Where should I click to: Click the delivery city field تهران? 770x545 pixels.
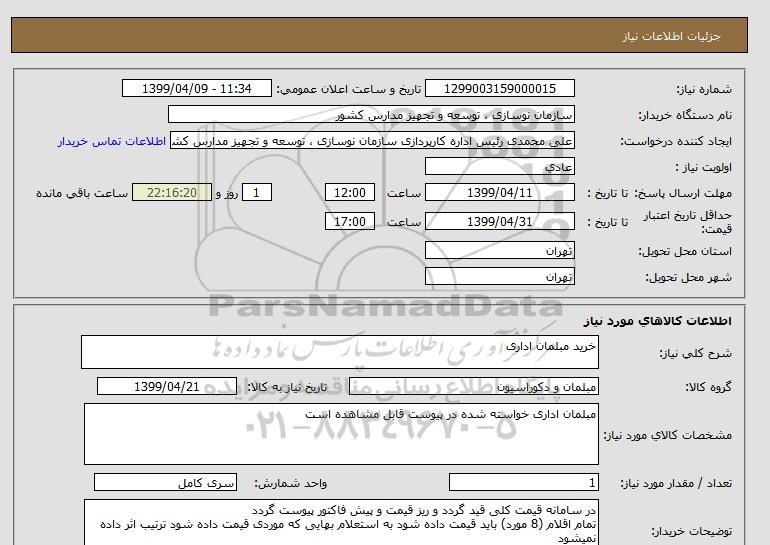[499, 276]
